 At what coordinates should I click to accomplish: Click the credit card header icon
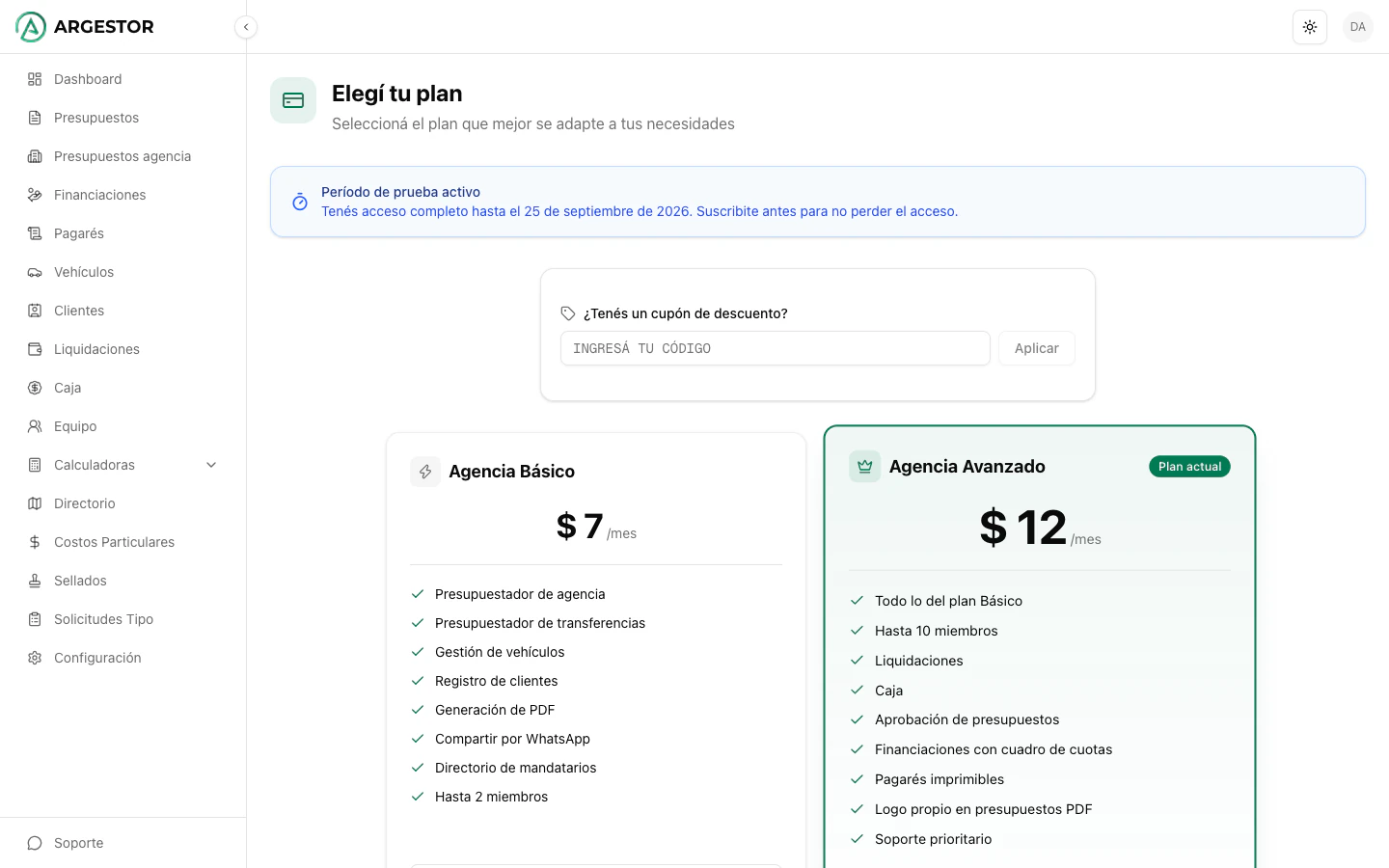pyautogui.click(x=293, y=100)
